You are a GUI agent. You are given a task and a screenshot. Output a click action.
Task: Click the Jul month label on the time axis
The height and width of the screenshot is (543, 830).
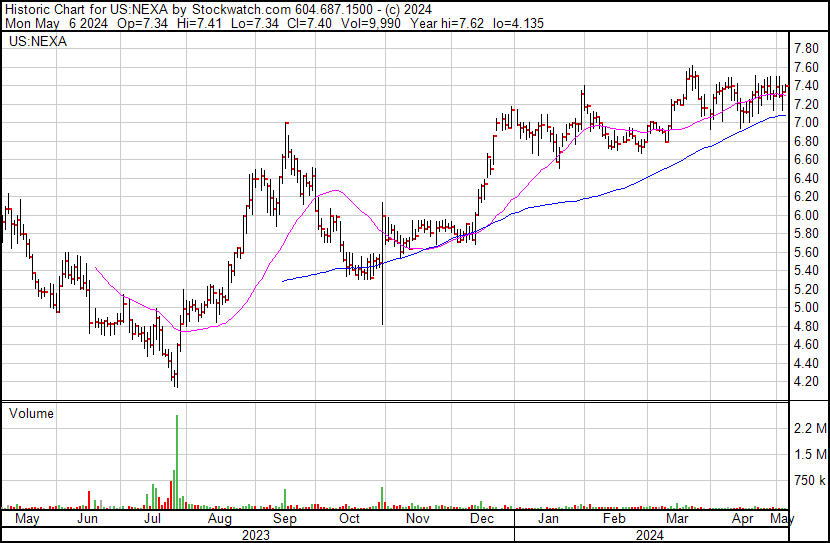(x=152, y=518)
